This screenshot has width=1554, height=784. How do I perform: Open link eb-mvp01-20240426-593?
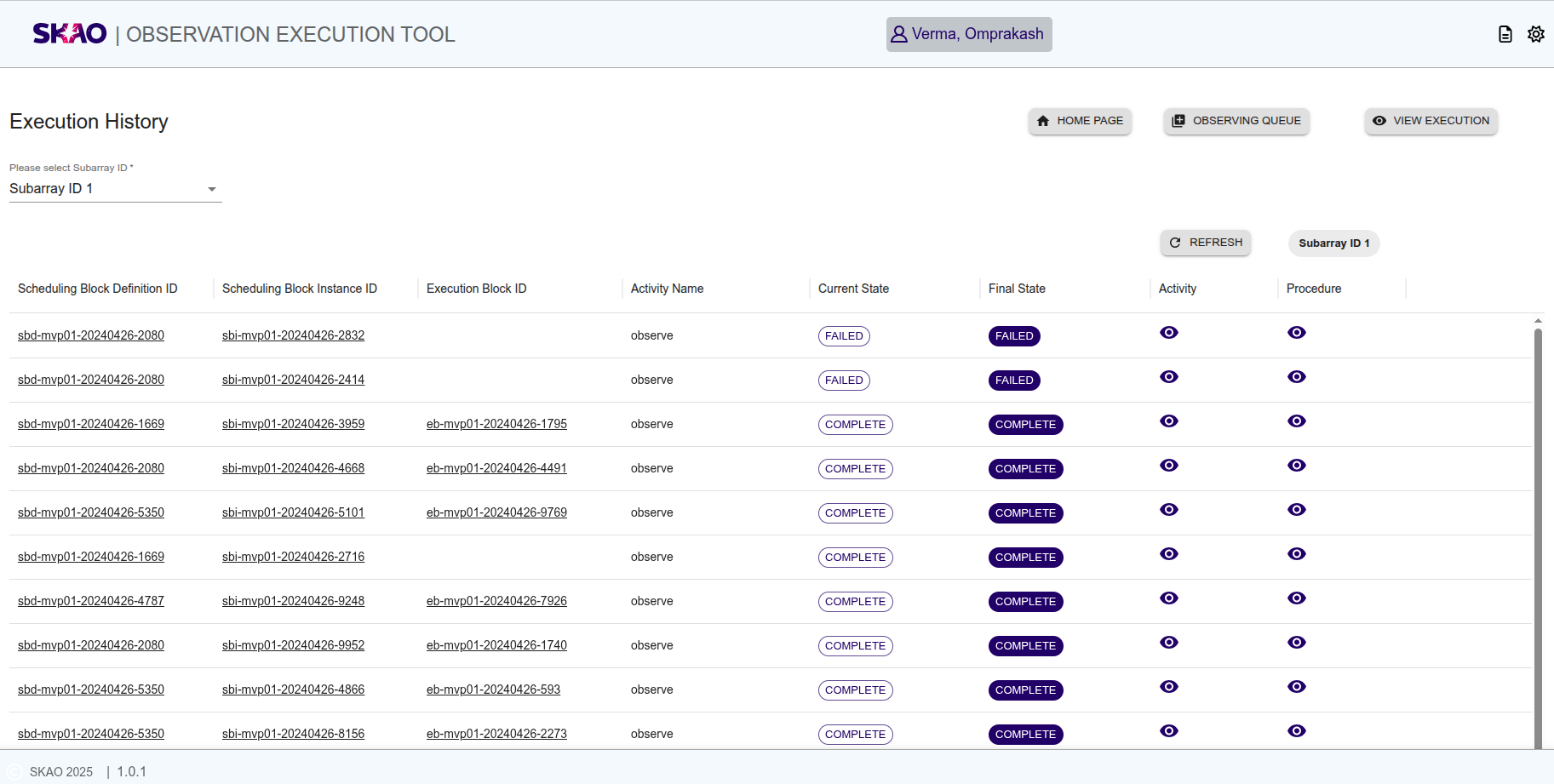point(493,690)
